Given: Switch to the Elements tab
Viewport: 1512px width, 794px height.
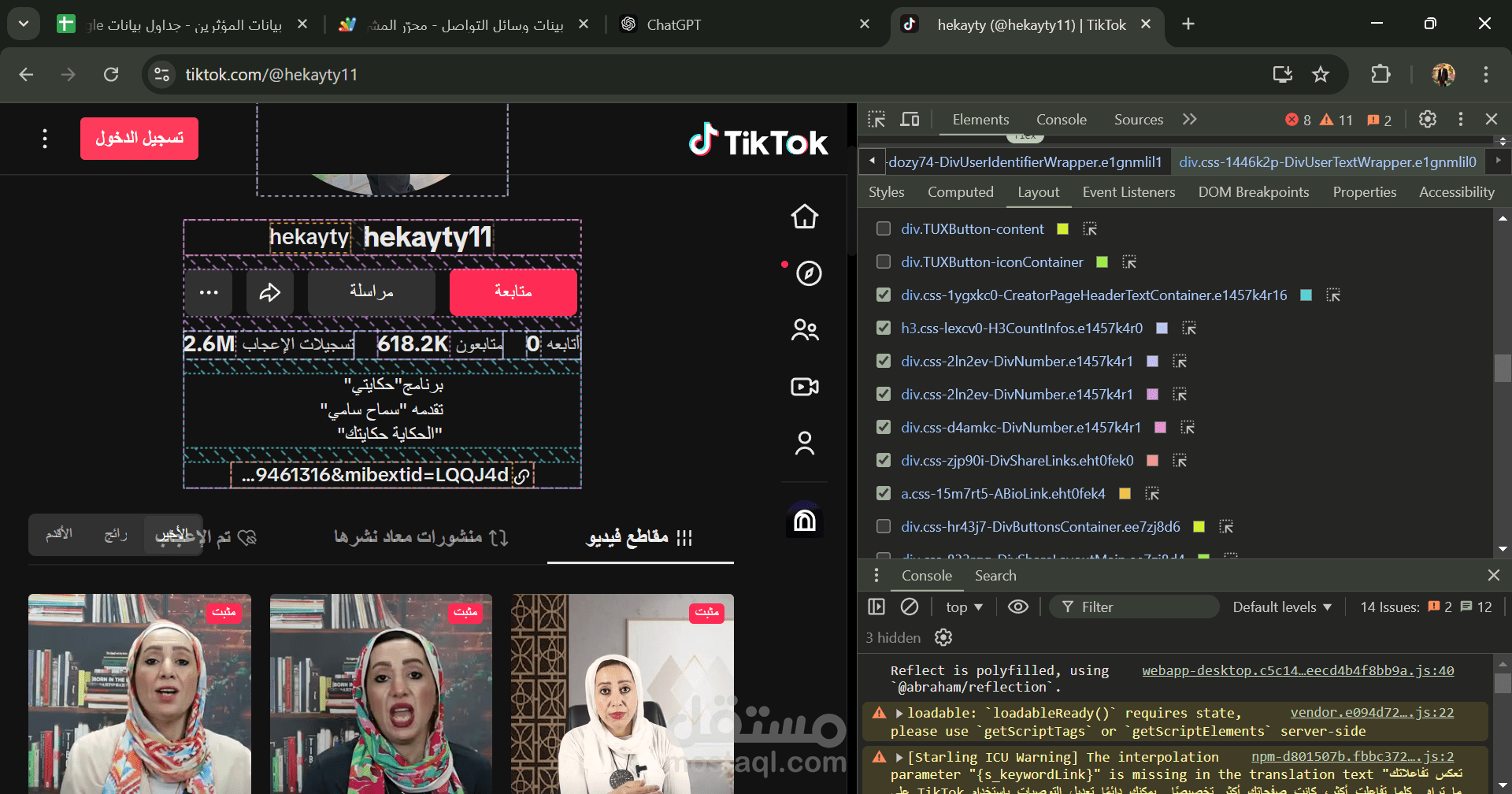Looking at the screenshot, I should coord(980,120).
